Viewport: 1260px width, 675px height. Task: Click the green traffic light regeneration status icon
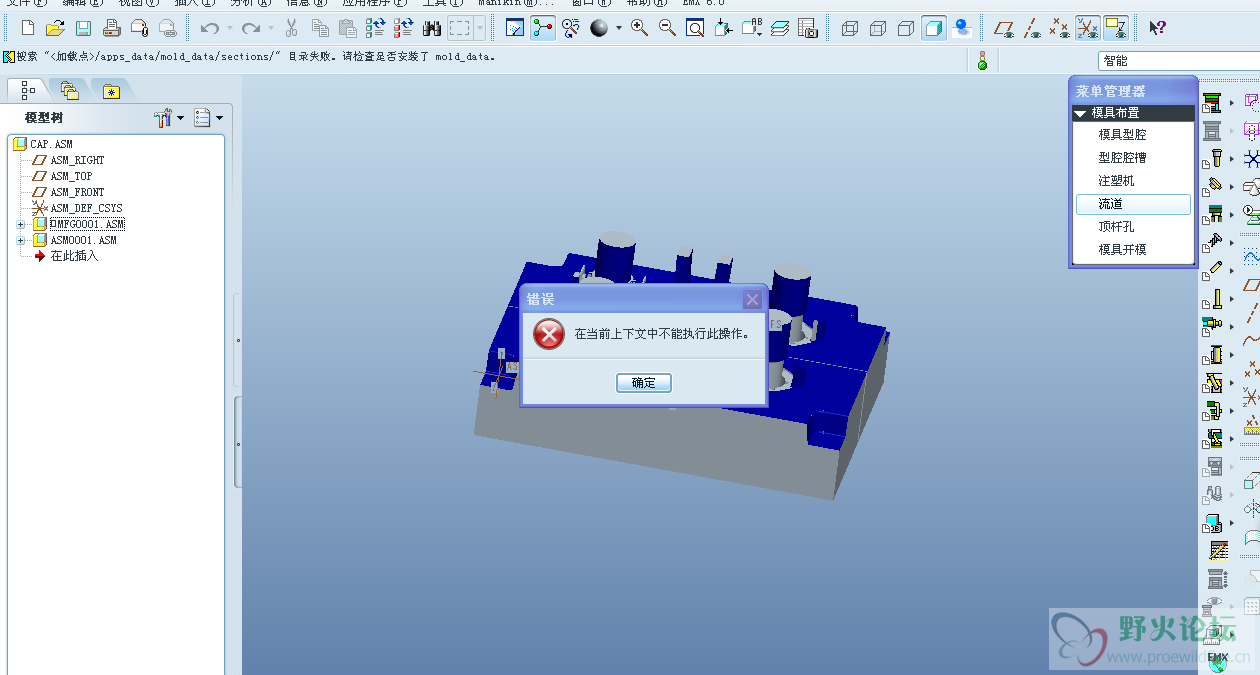pos(982,60)
